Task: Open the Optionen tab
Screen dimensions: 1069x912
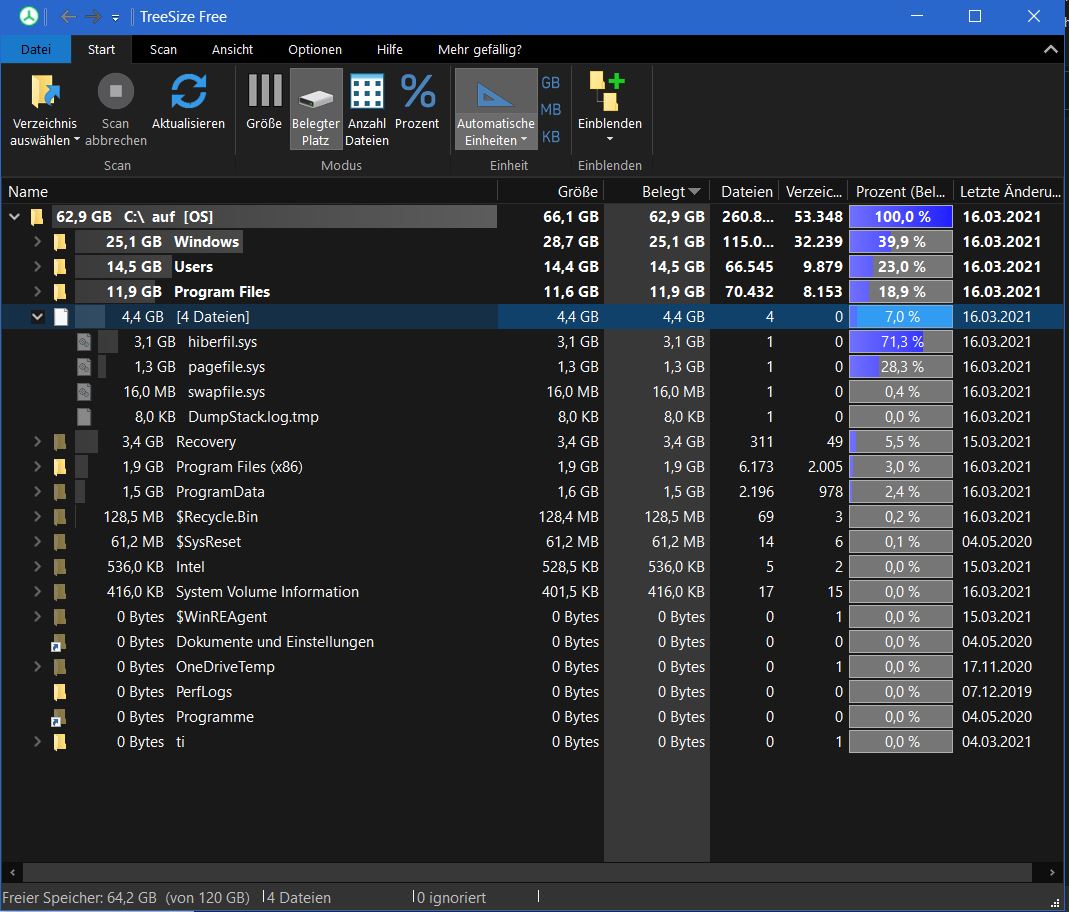Action: pyautogui.click(x=314, y=49)
